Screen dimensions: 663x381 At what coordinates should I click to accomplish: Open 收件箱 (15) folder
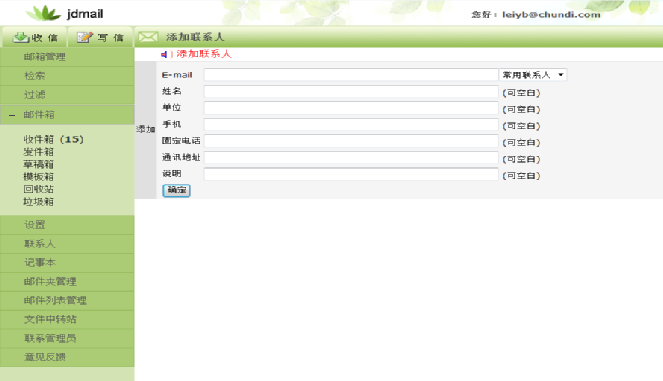pyautogui.click(x=54, y=139)
